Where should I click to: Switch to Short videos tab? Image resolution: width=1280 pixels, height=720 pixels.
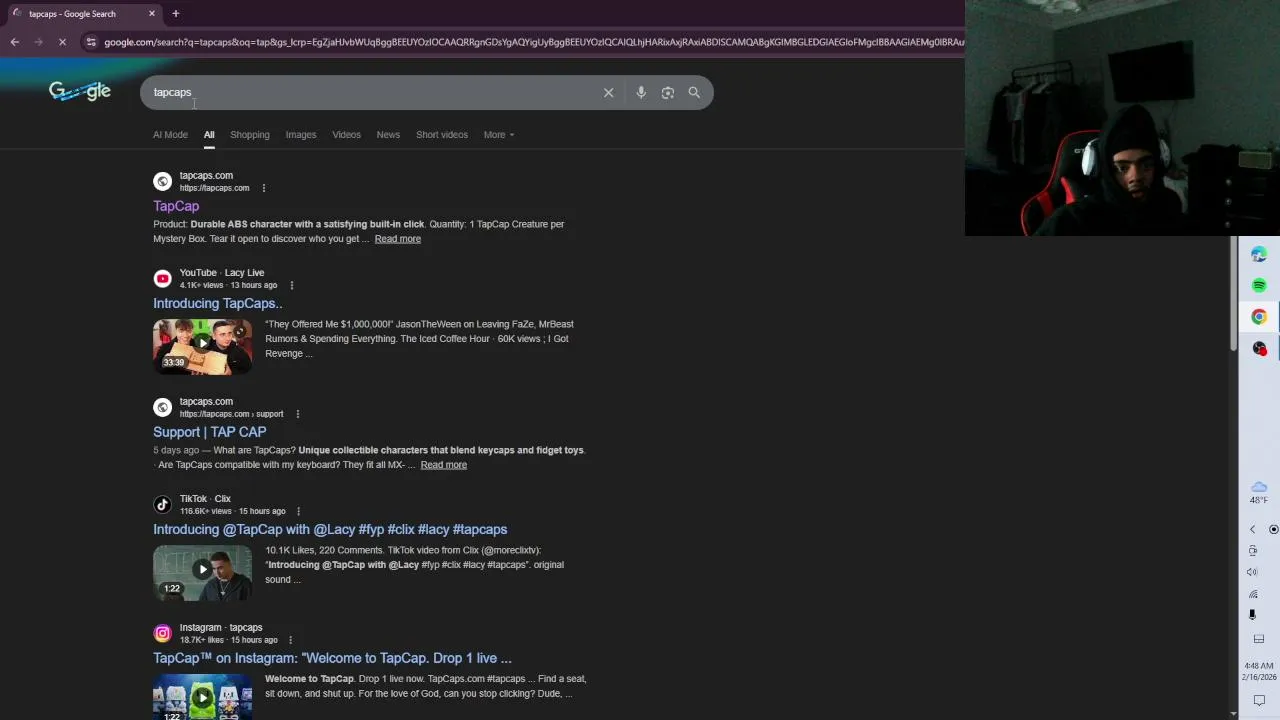tap(442, 135)
